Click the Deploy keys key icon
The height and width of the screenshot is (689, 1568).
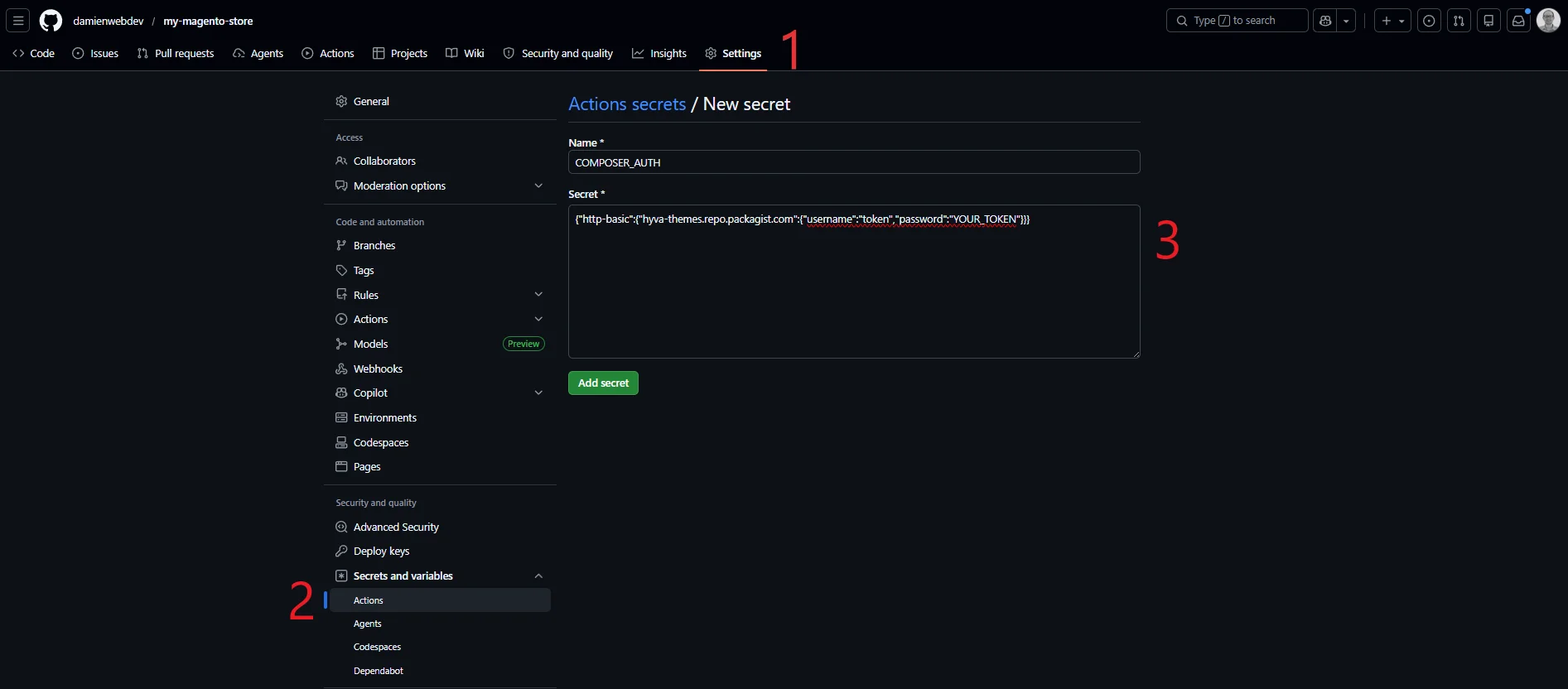[x=341, y=551]
